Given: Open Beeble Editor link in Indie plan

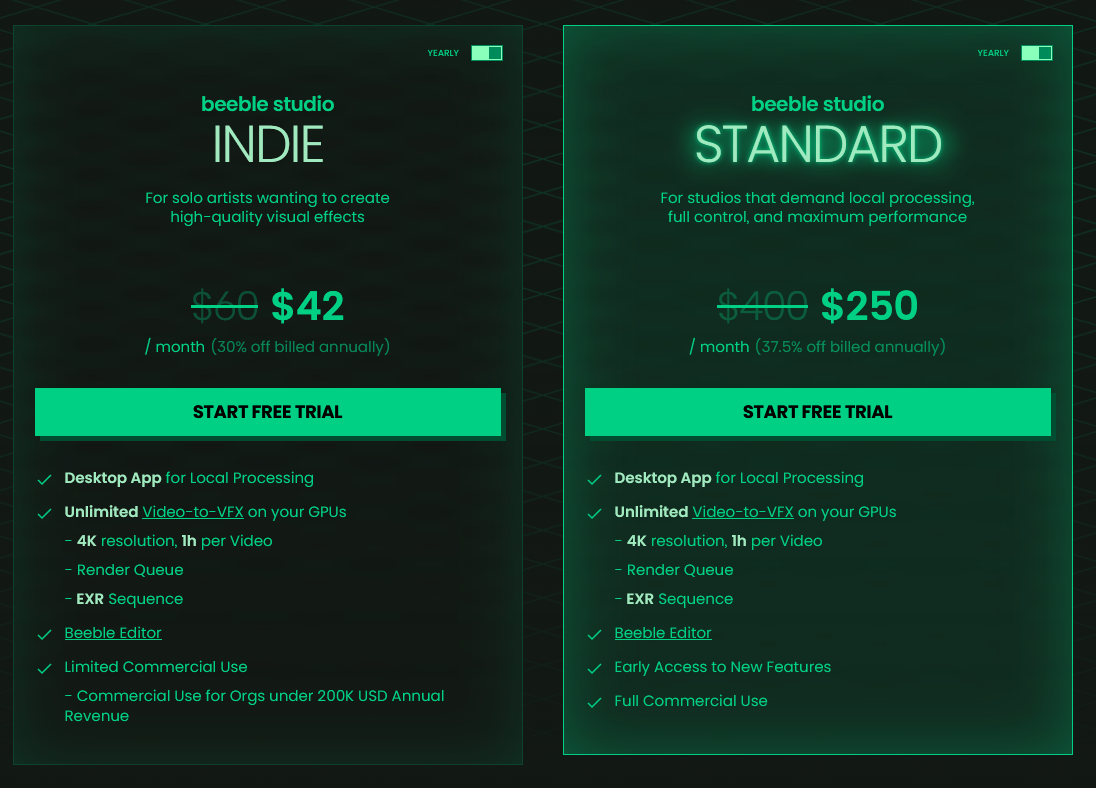Looking at the screenshot, I should click(113, 633).
